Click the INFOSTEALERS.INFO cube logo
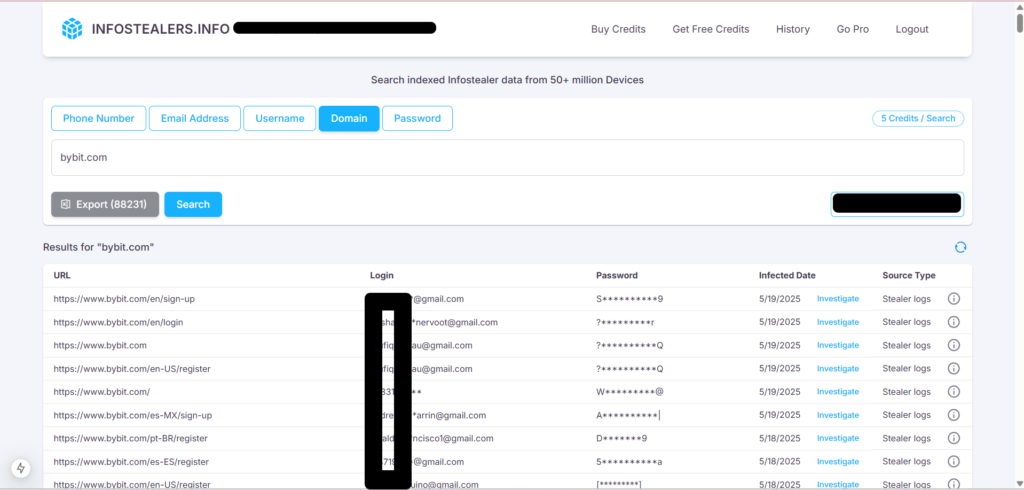 click(72, 29)
